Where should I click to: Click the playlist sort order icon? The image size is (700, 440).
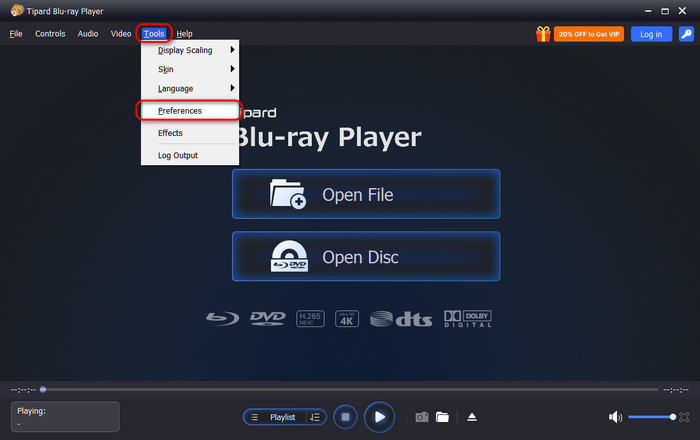[x=315, y=417]
